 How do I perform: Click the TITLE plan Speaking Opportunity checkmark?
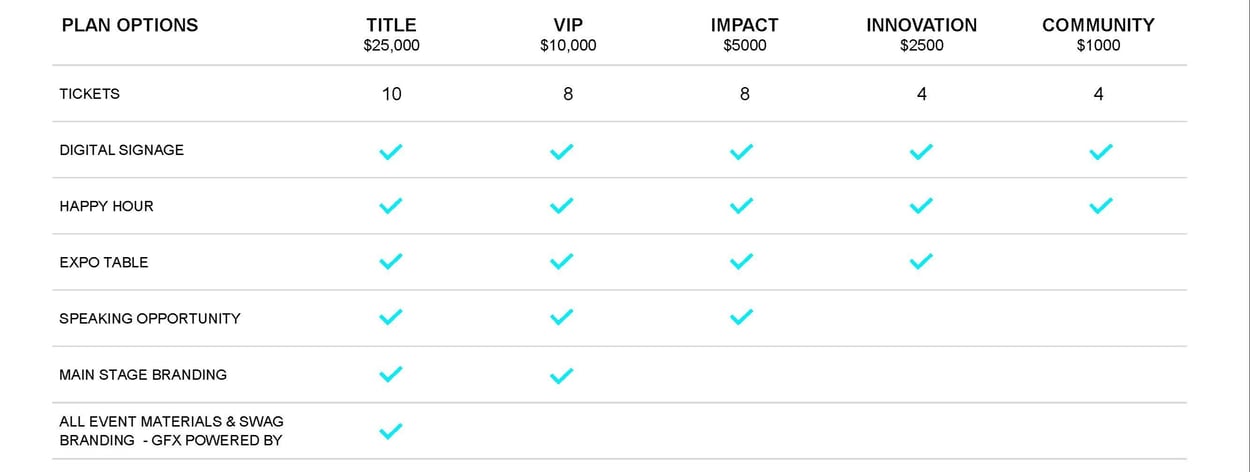391,318
